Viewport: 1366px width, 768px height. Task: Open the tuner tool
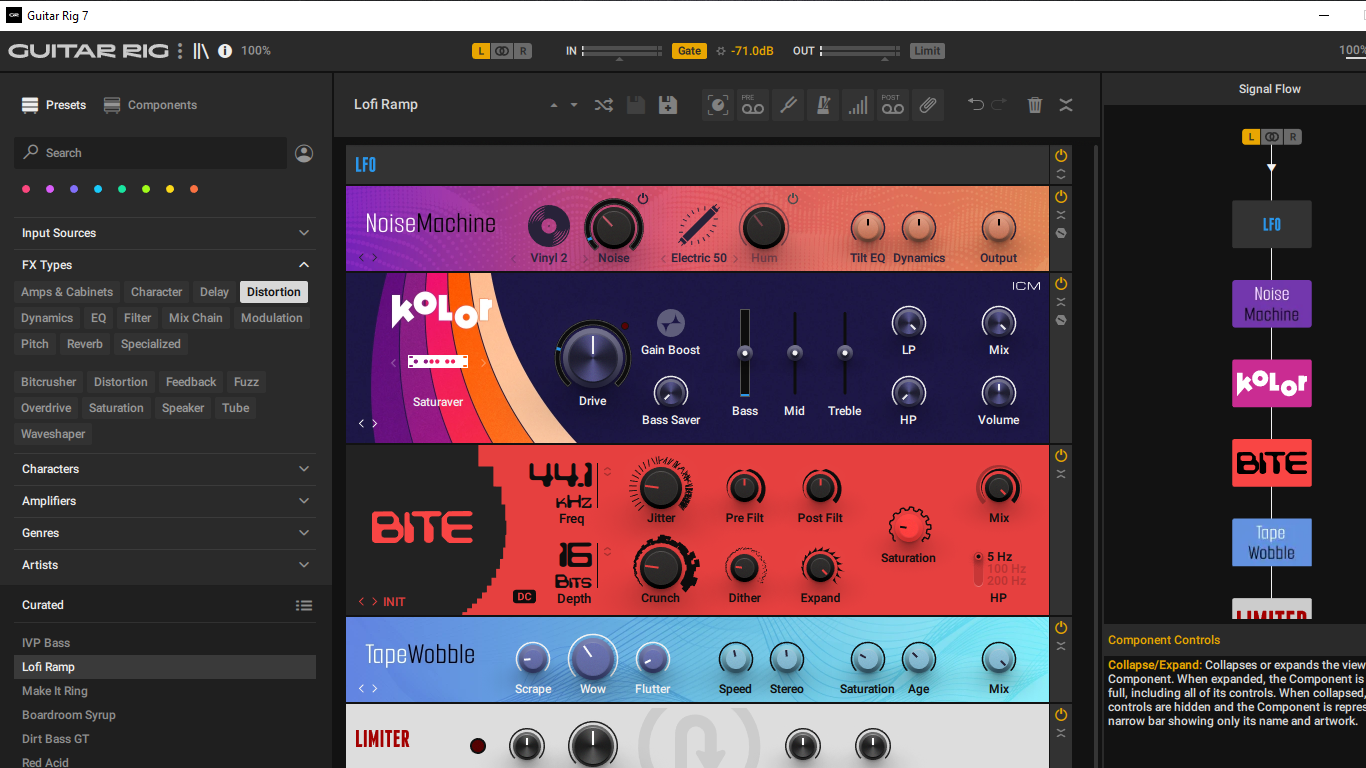(x=788, y=105)
